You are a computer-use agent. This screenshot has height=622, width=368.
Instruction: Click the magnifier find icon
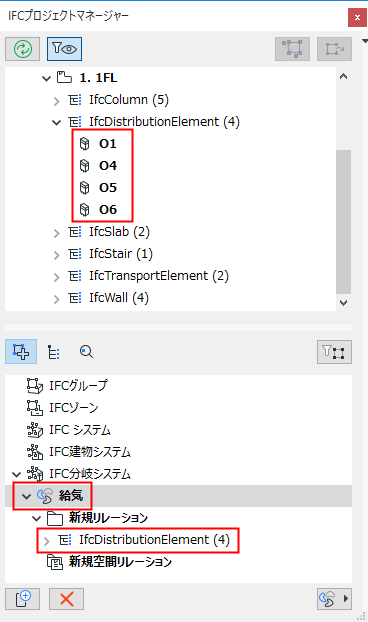(x=86, y=352)
